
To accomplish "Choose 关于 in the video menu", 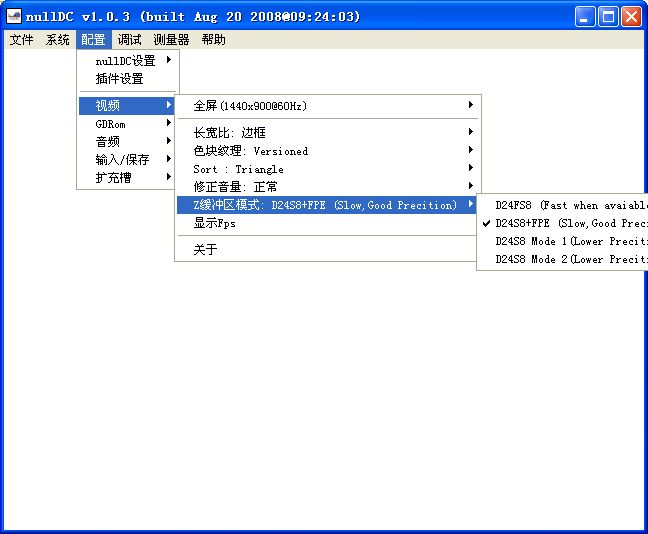I will click(327, 249).
